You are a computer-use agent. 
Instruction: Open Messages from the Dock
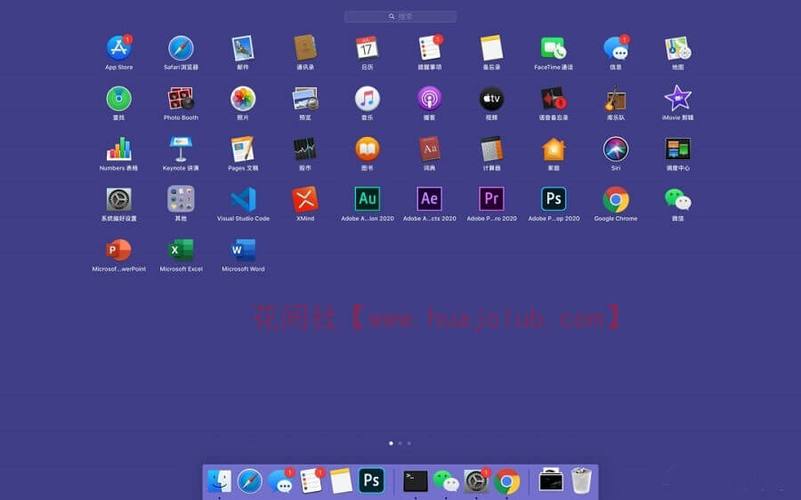click(x=280, y=481)
